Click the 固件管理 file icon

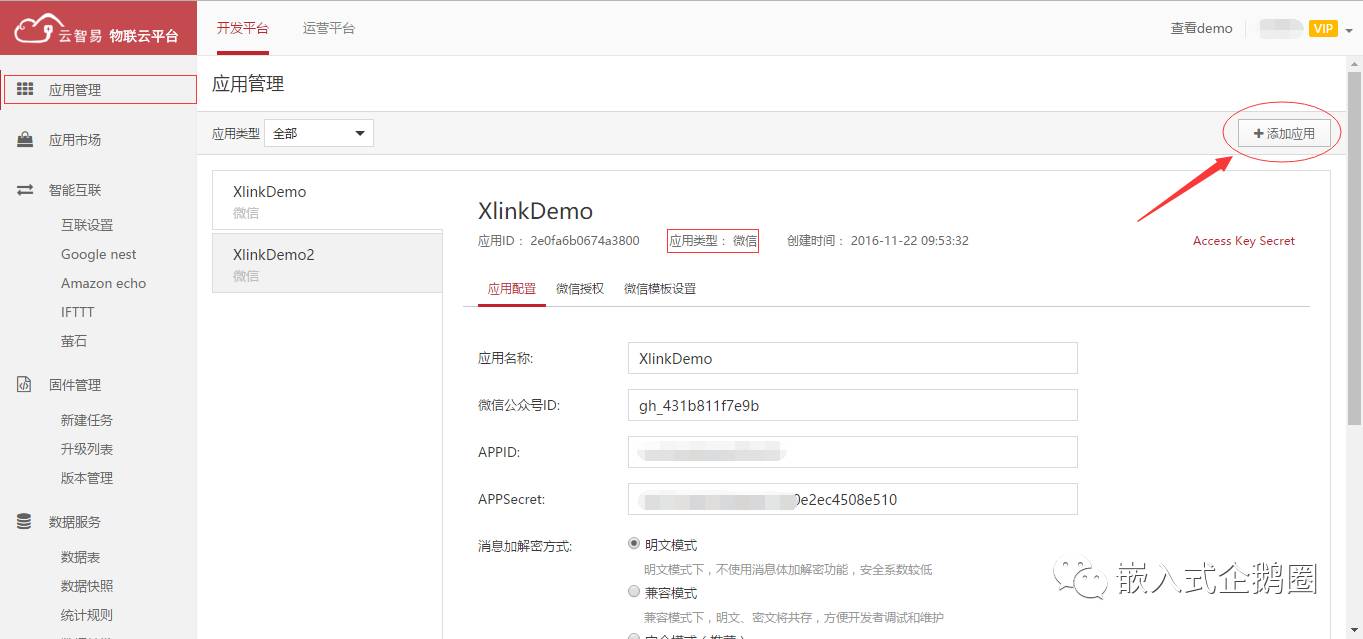(x=25, y=385)
